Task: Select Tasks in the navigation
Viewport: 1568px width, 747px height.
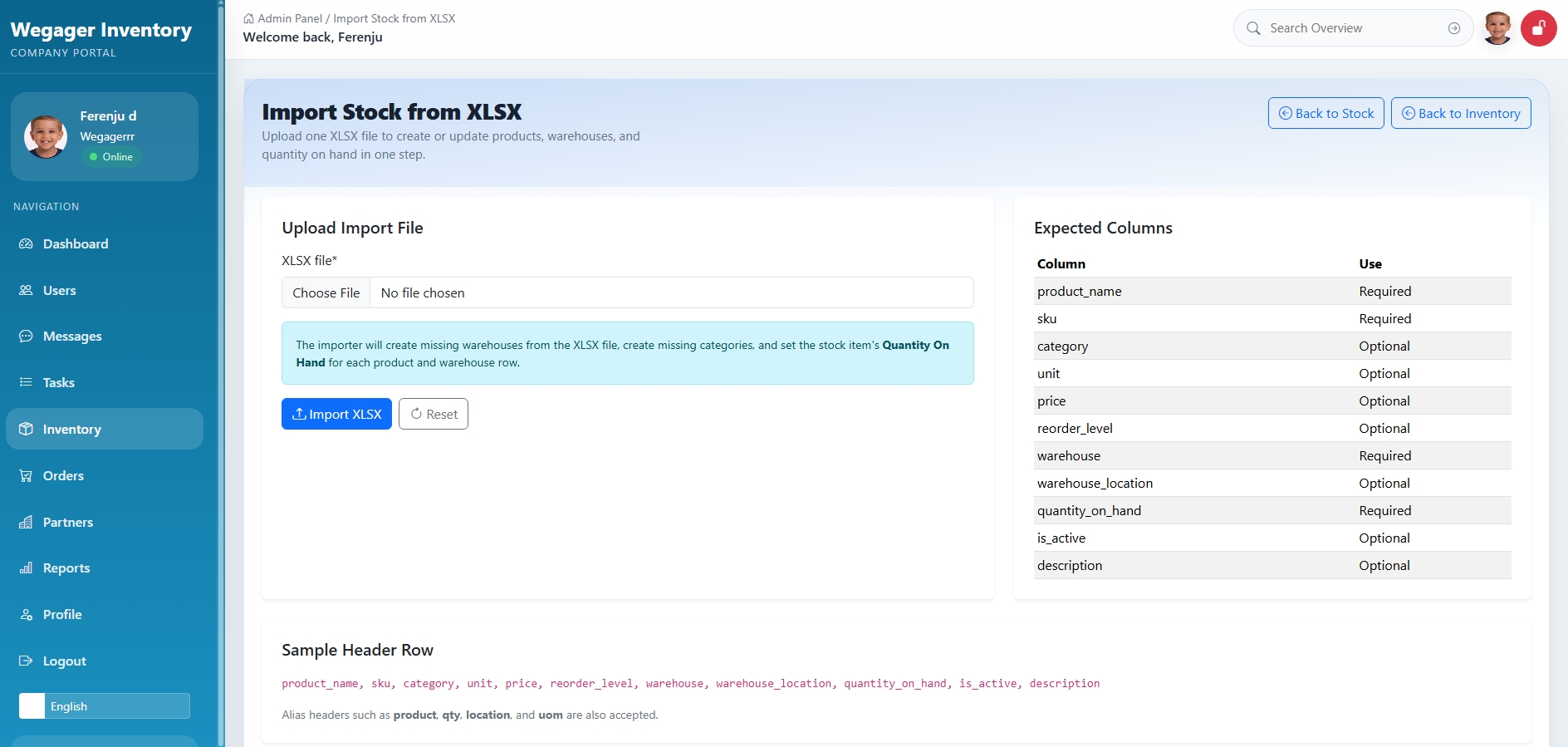Action: coord(105,382)
